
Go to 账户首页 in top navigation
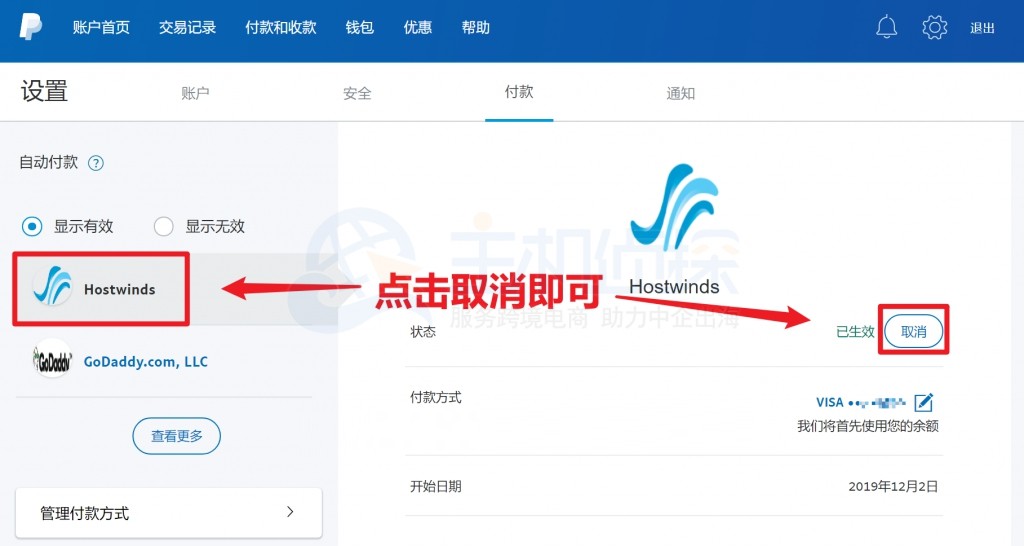(101, 27)
